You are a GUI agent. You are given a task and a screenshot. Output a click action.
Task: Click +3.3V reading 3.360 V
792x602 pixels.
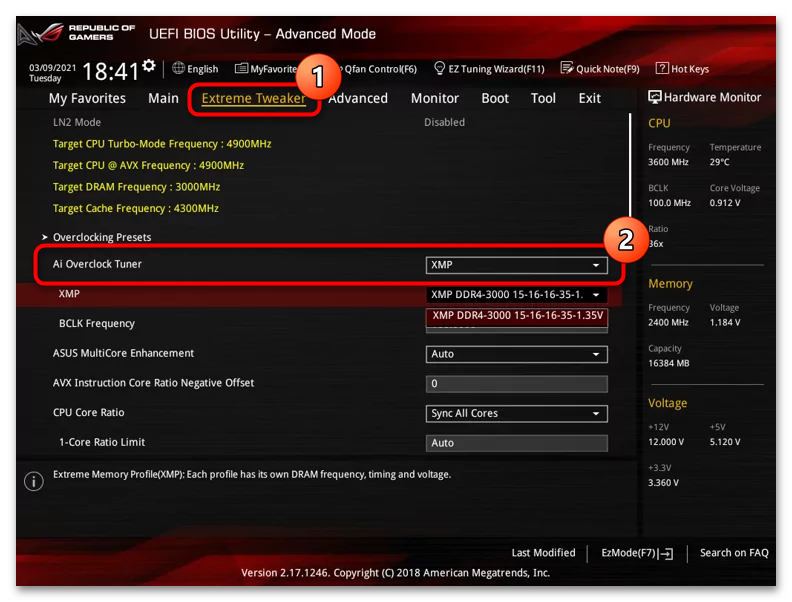(x=663, y=483)
